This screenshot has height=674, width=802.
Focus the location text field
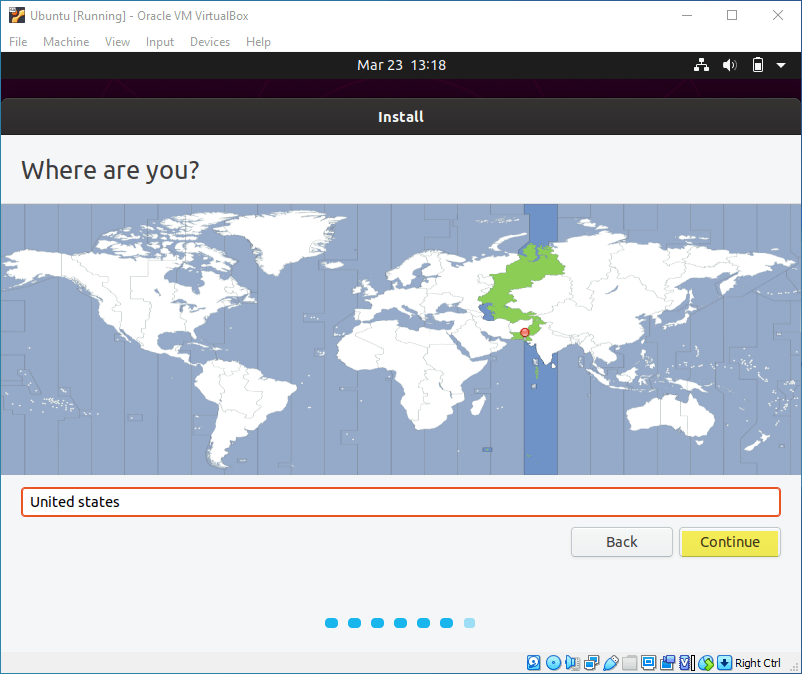pyautogui.click(x=400, y=502)
